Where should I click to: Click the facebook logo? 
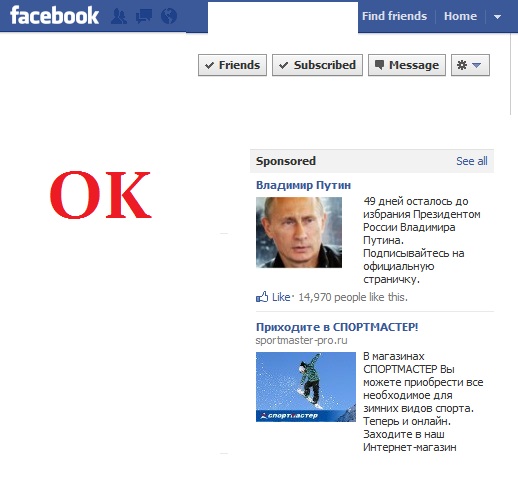(x=54, y=15)
